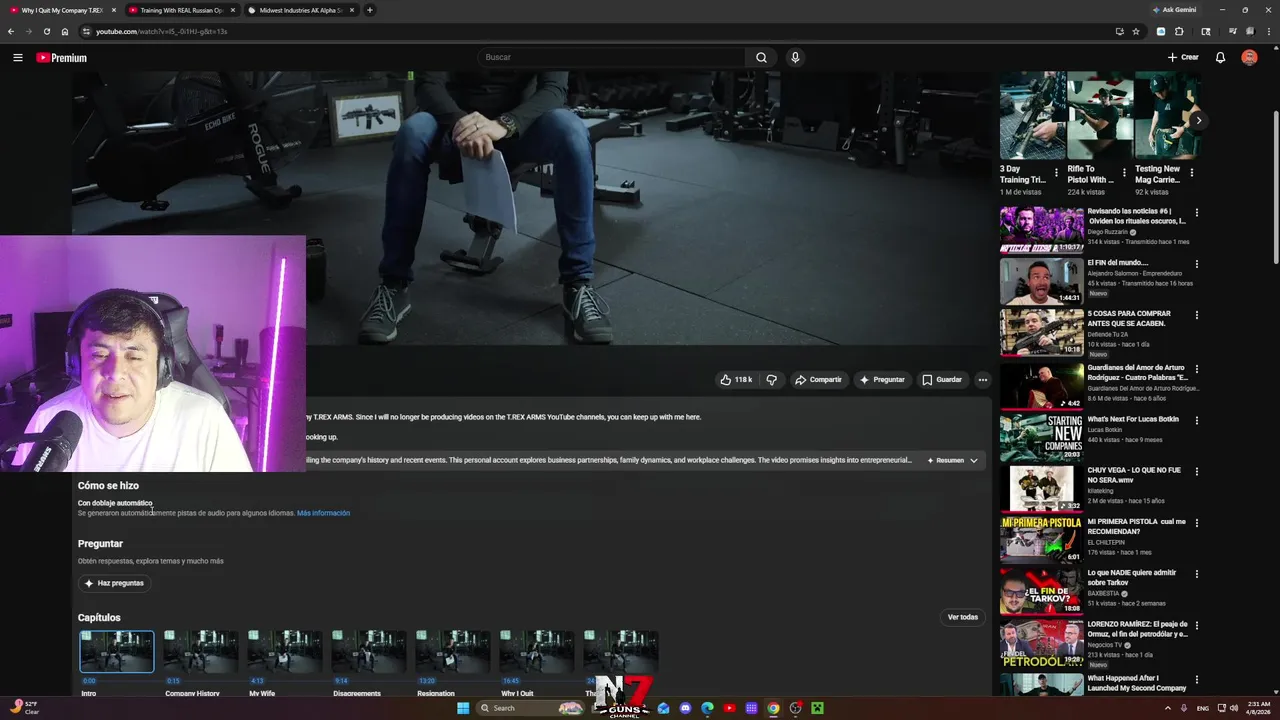The height and width of the screenshot is (720, 1280).
Task: Switch to Why I Quit My Company tab
Action: tap(62, 10)
